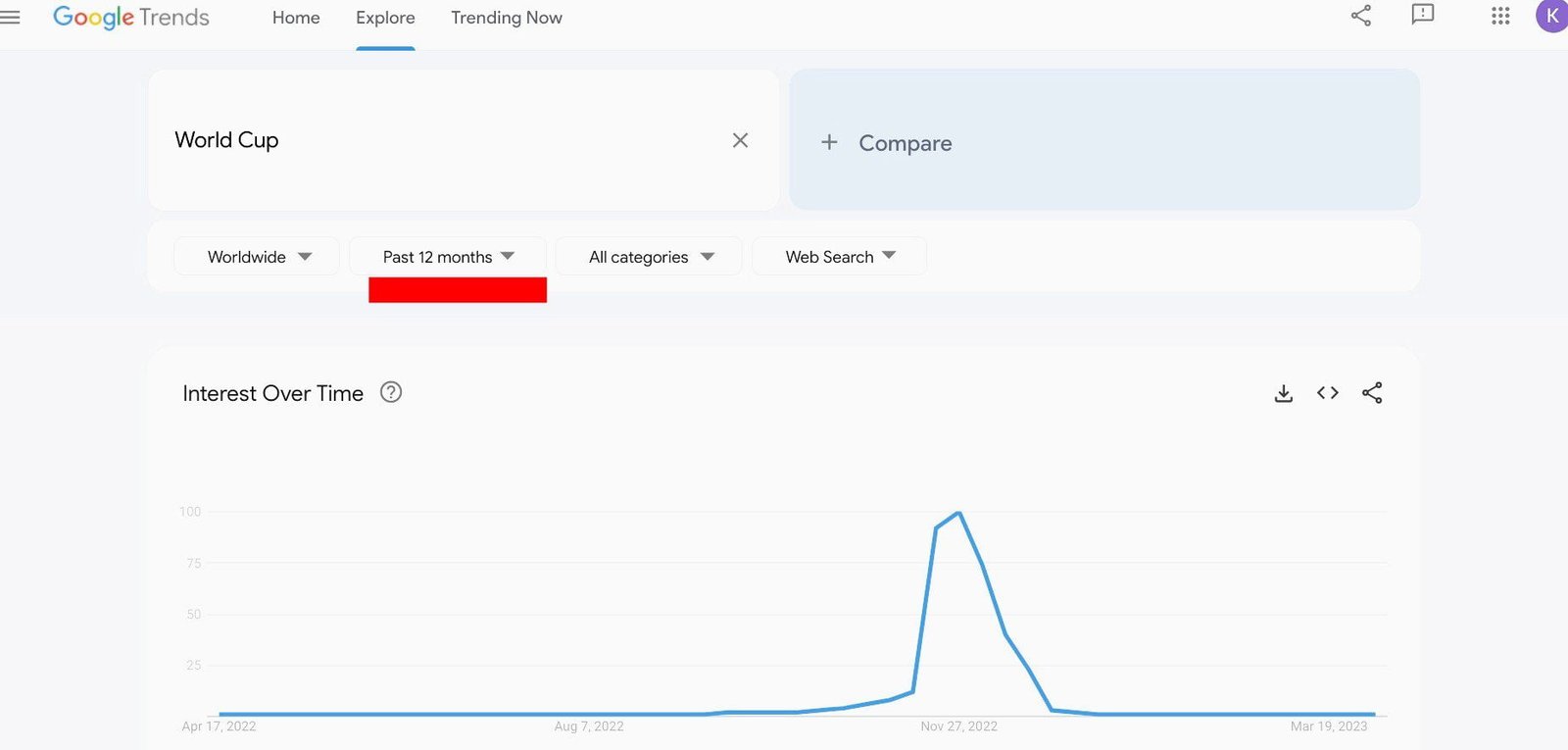Viewport: 1568px width, 750px height.
Task: Open the Web Search type dropdown
Action: [839, 257]
